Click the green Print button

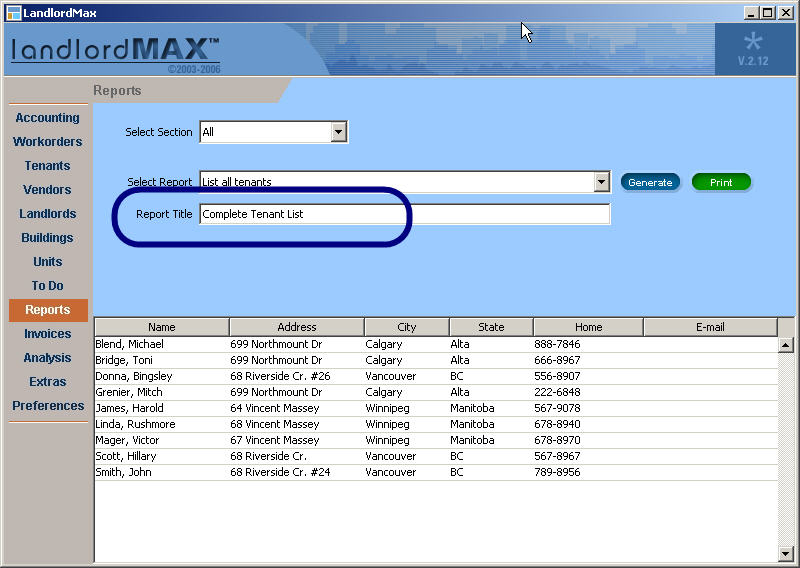coord(721,182)
